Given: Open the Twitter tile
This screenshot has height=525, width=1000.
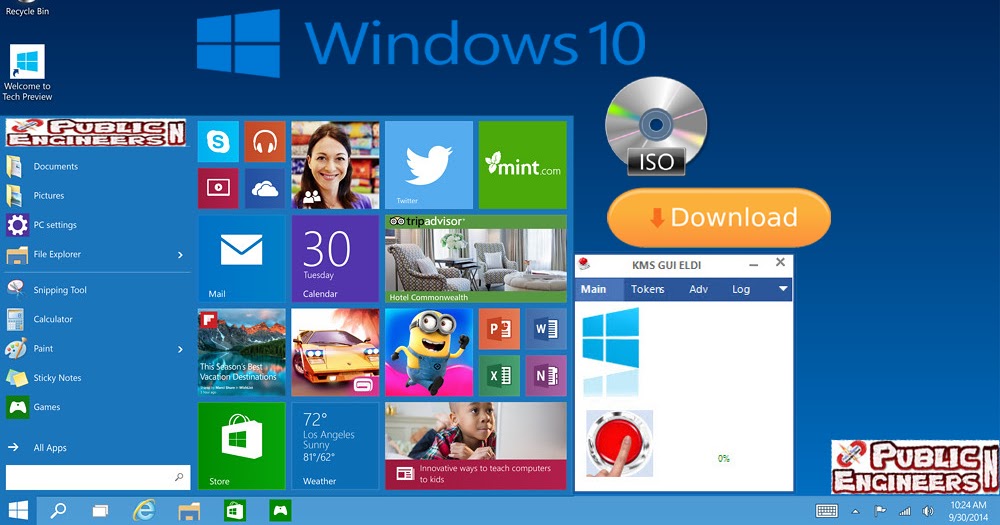Looking at the screenshot, I should pos(429,165).
